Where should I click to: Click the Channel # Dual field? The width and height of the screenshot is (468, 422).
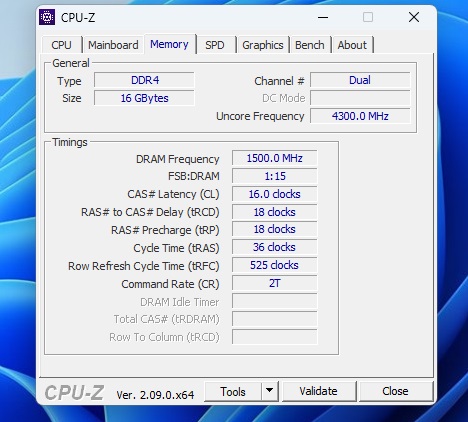(360, 80)
